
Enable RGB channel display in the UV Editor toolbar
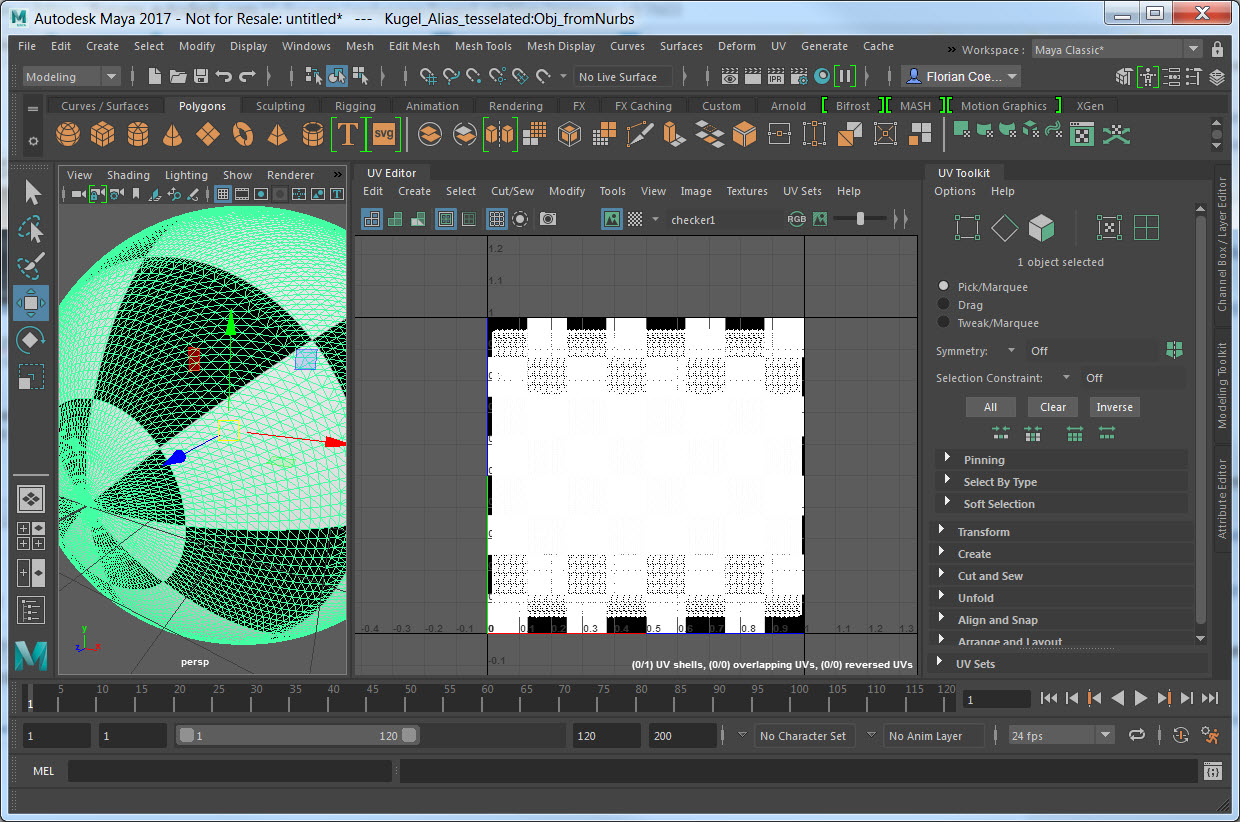coord(797,219)
